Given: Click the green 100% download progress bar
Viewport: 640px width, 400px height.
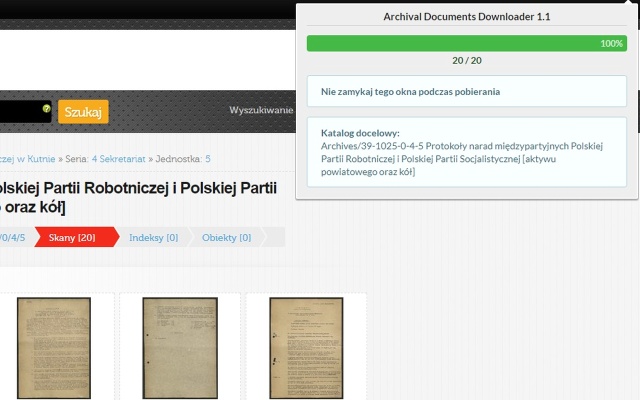Looking at the screenshot, I should 467,43.
